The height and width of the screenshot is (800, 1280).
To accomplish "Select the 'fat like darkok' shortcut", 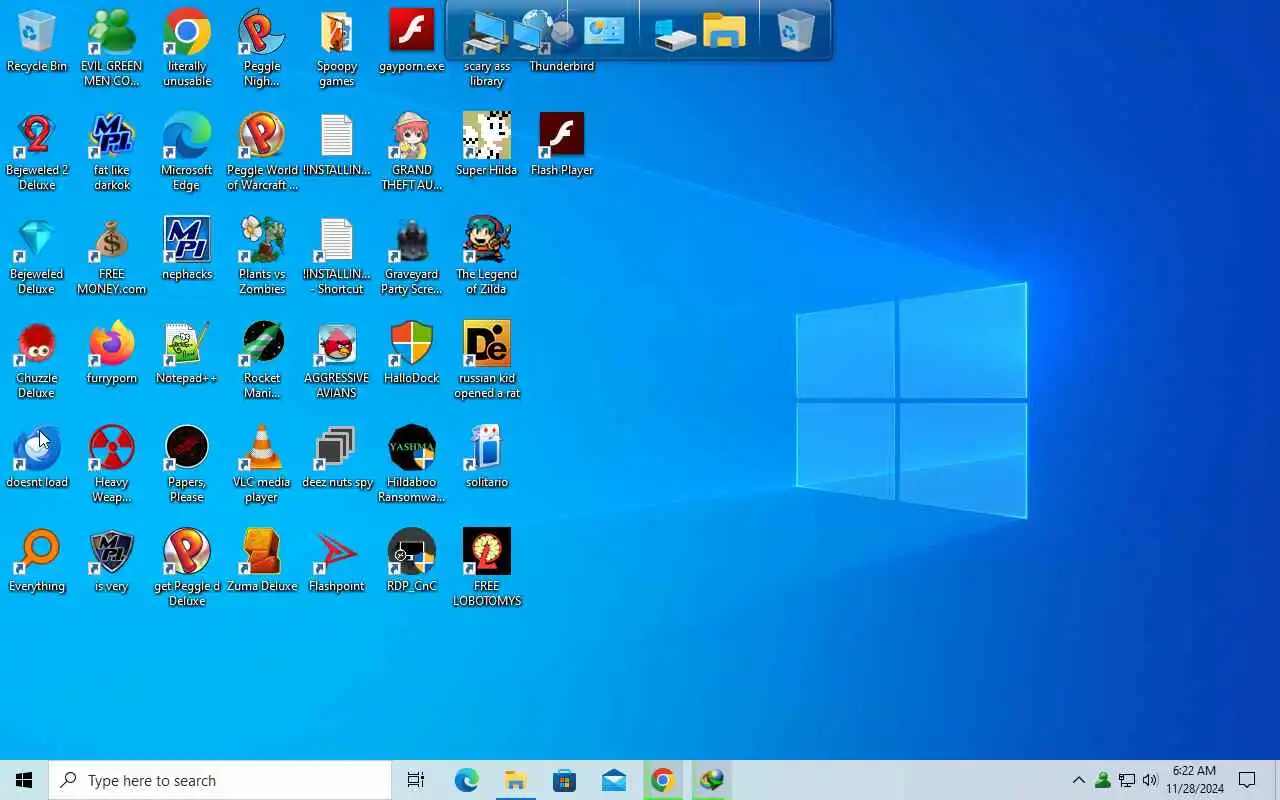I will [111, 152].
